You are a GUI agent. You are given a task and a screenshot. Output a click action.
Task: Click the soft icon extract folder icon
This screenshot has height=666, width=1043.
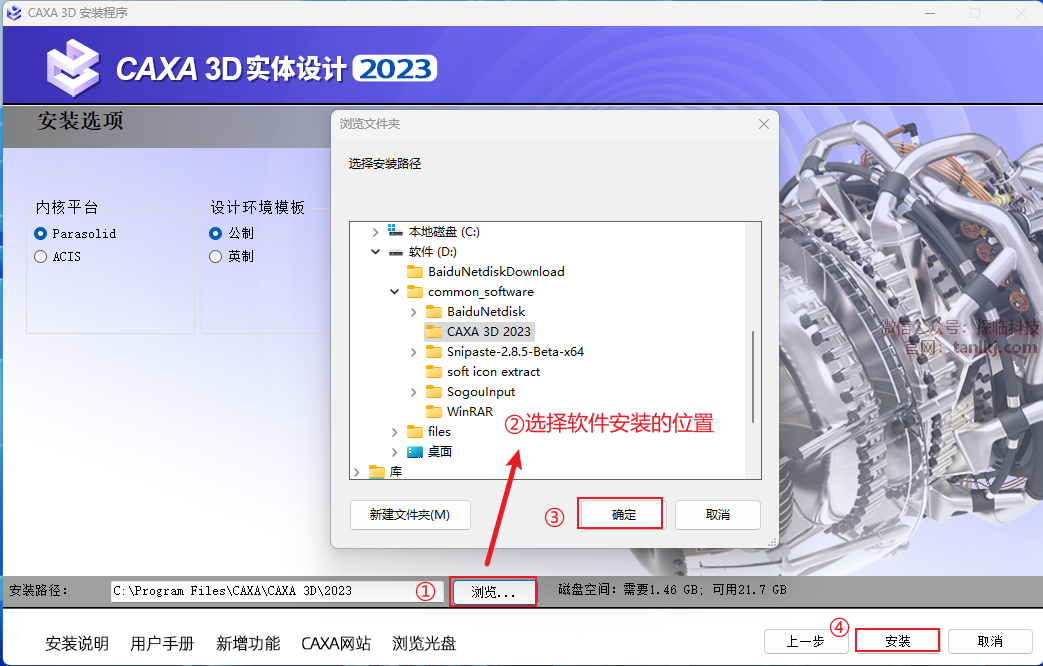coord(434,371)
